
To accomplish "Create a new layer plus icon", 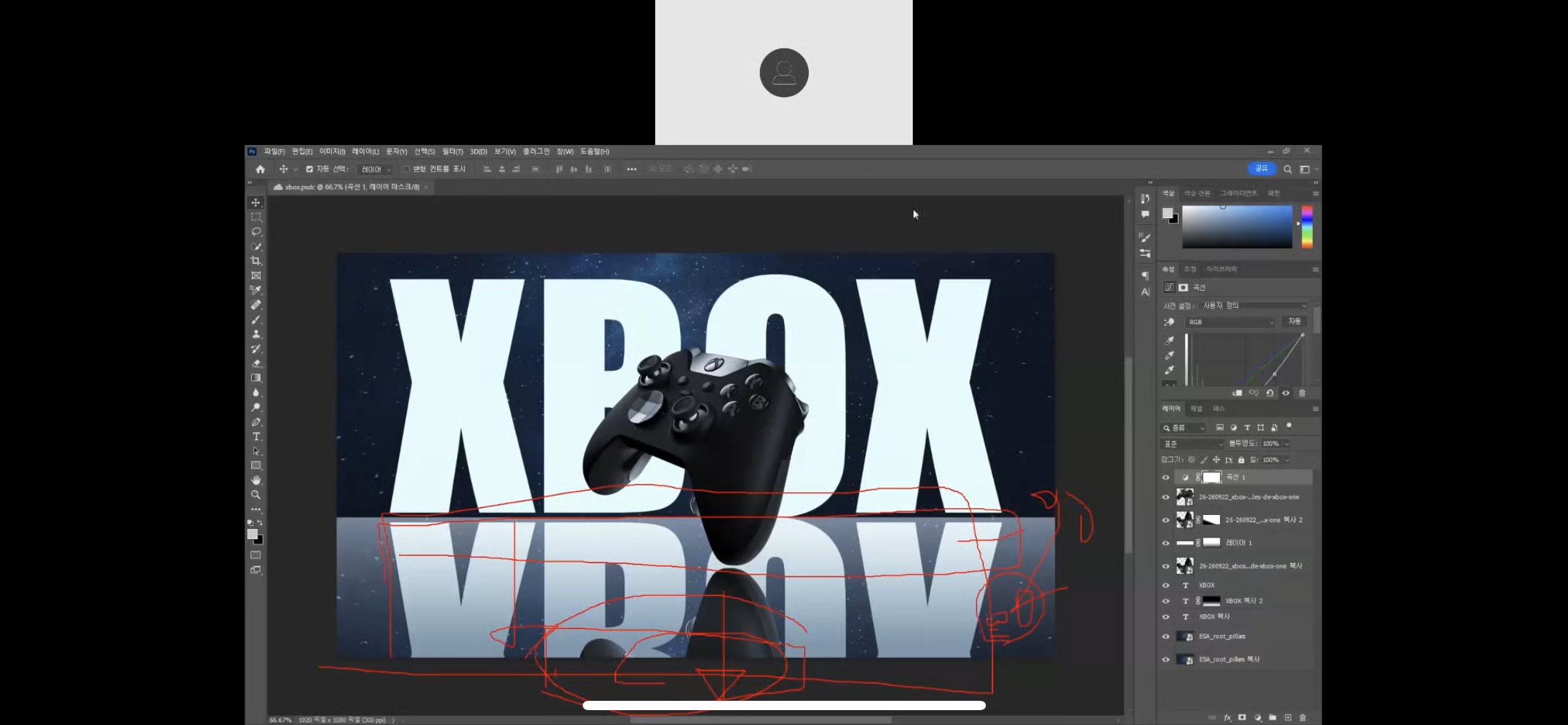I will (1288, 718).
